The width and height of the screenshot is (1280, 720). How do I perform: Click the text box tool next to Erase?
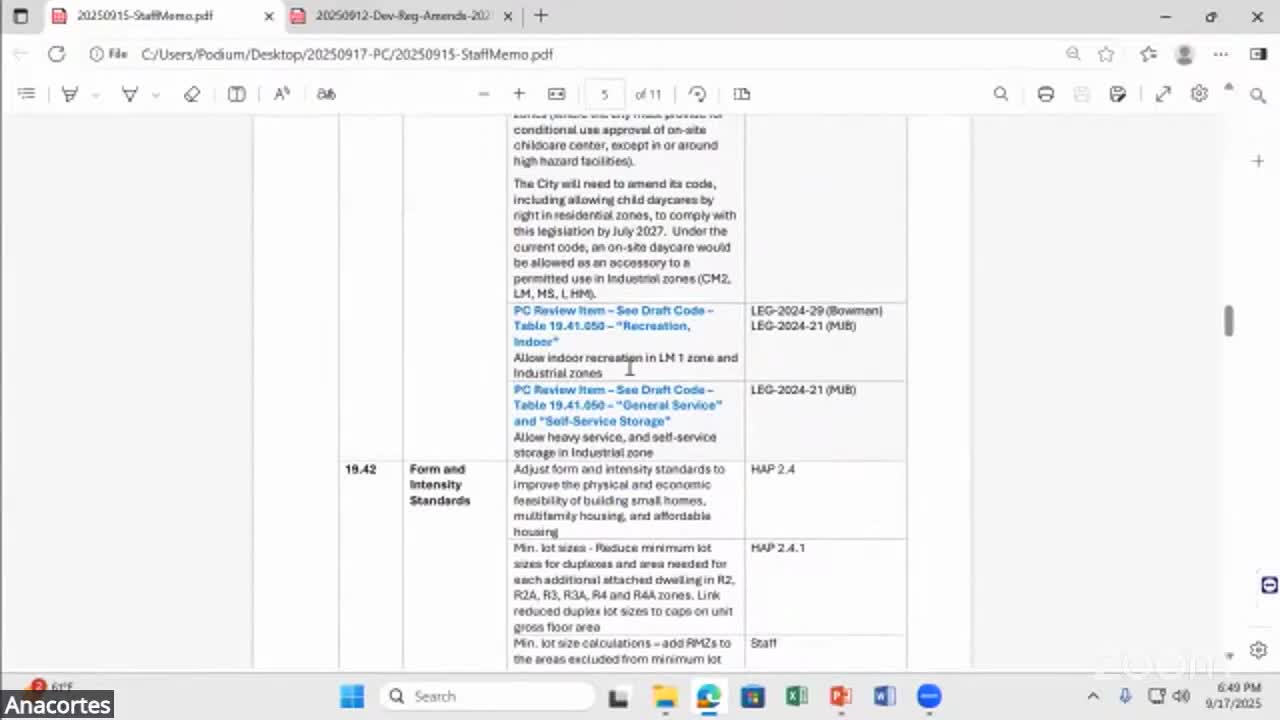[237, 94]
